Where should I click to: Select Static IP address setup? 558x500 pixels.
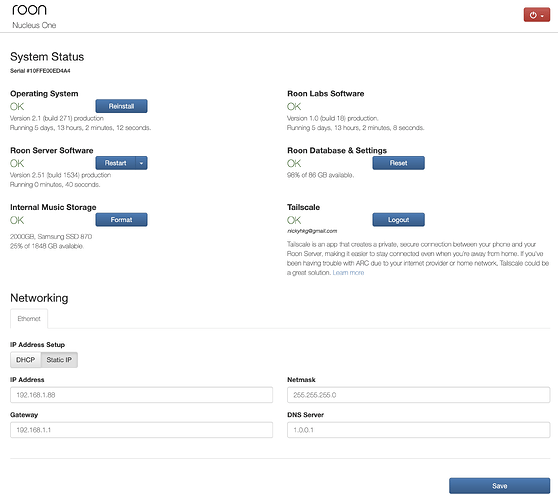pyautogui.click(x=59, y=360)
